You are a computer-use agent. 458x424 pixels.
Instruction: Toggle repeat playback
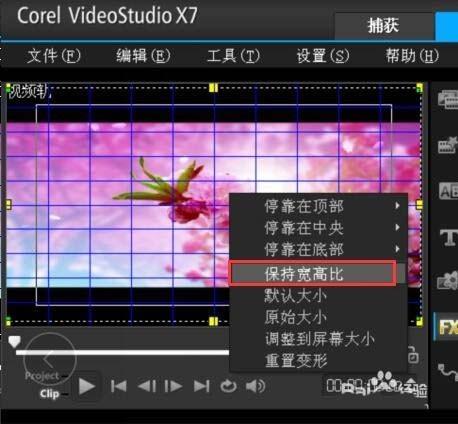click(x=228, y=386)
